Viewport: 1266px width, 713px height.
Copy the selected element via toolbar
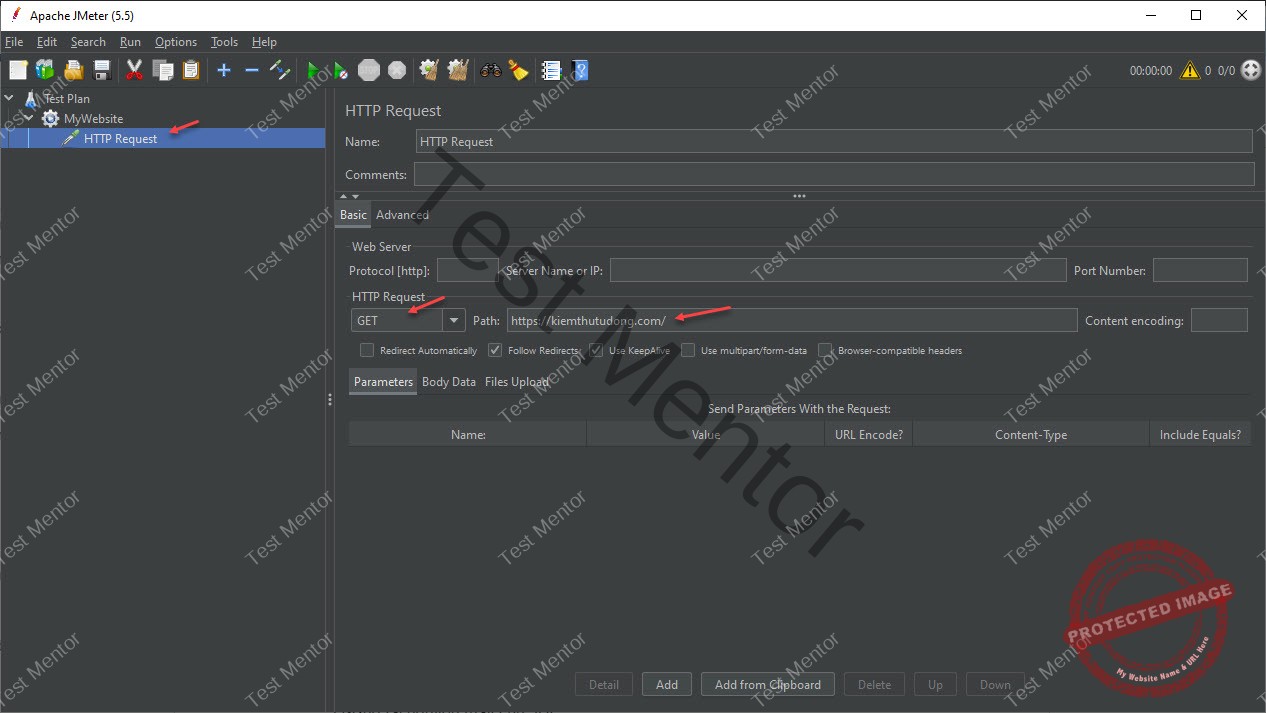163,70
